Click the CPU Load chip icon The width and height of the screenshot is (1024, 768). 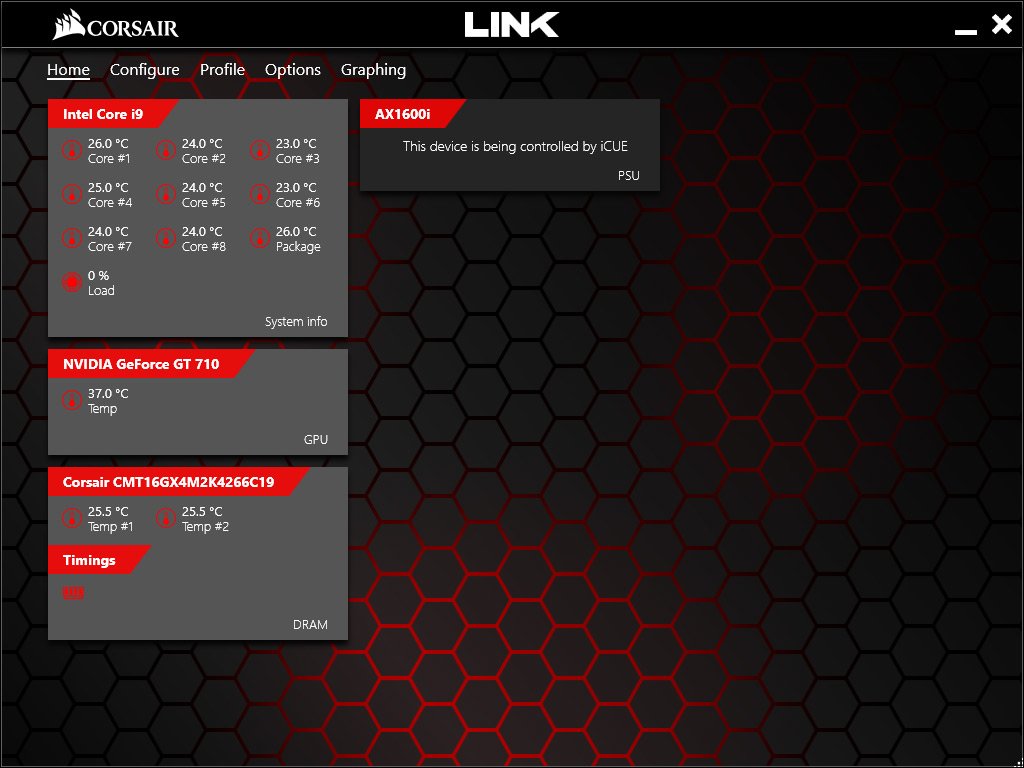72,282
